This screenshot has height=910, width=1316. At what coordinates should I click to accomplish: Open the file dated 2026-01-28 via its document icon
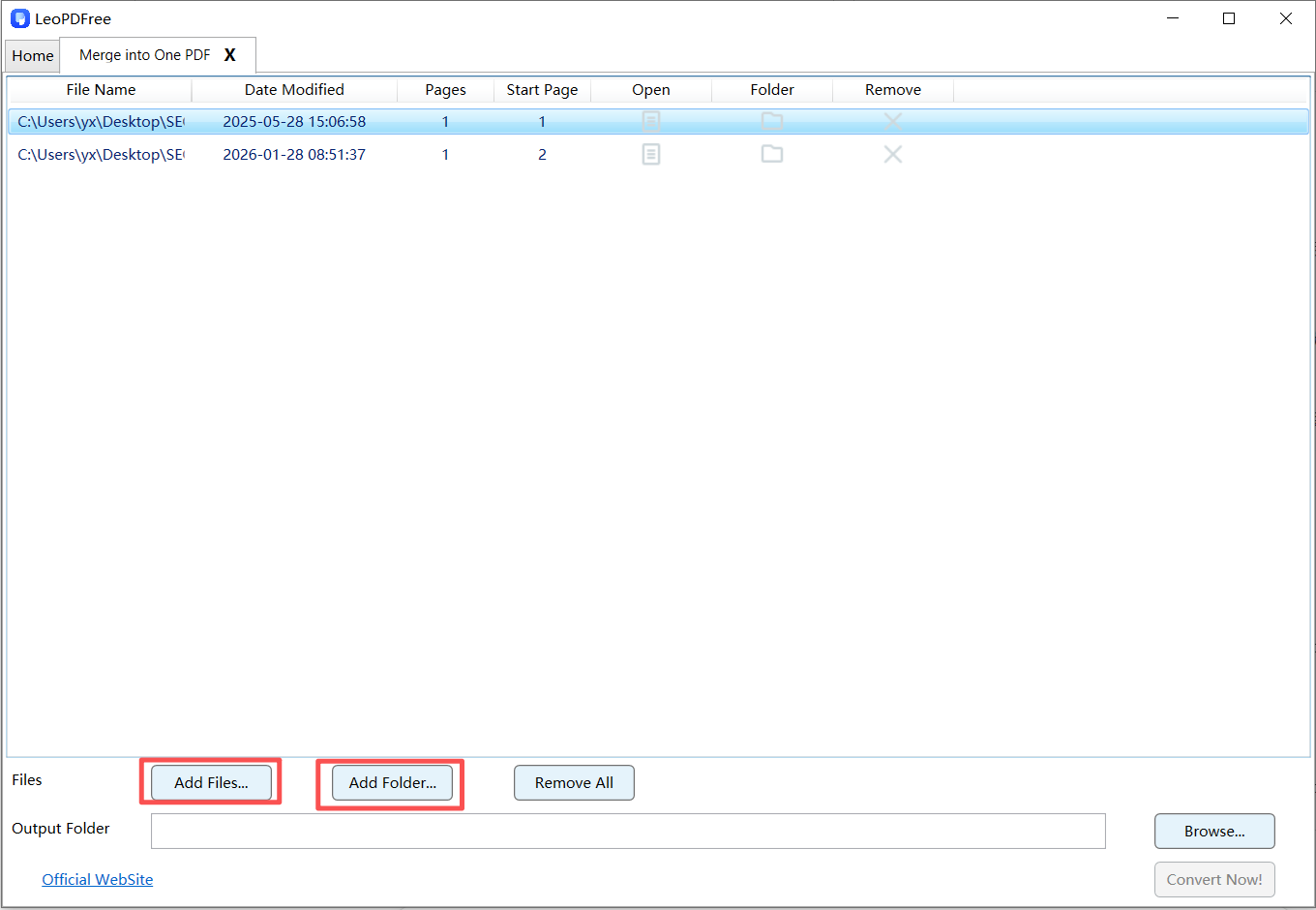pos(651,154)
